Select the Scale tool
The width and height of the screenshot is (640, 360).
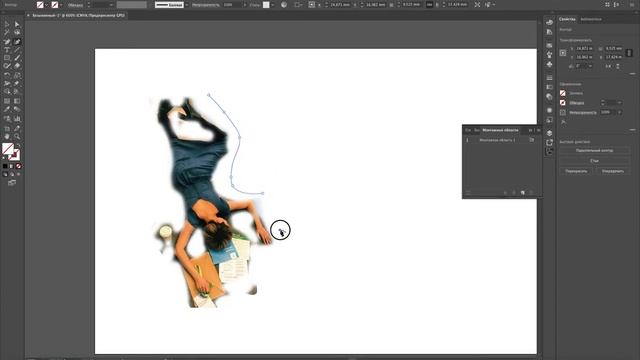pos(17,76)
